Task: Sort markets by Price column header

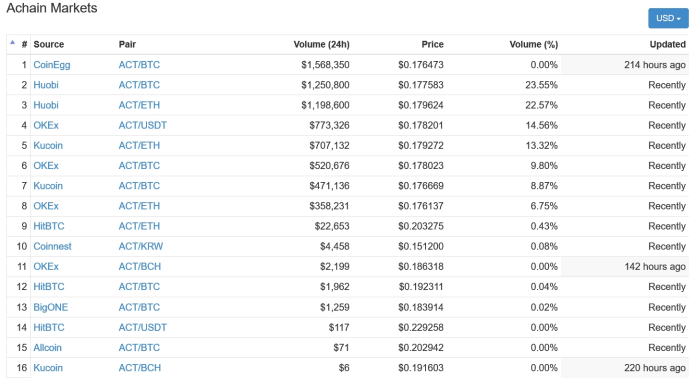Action: [432, 44]
